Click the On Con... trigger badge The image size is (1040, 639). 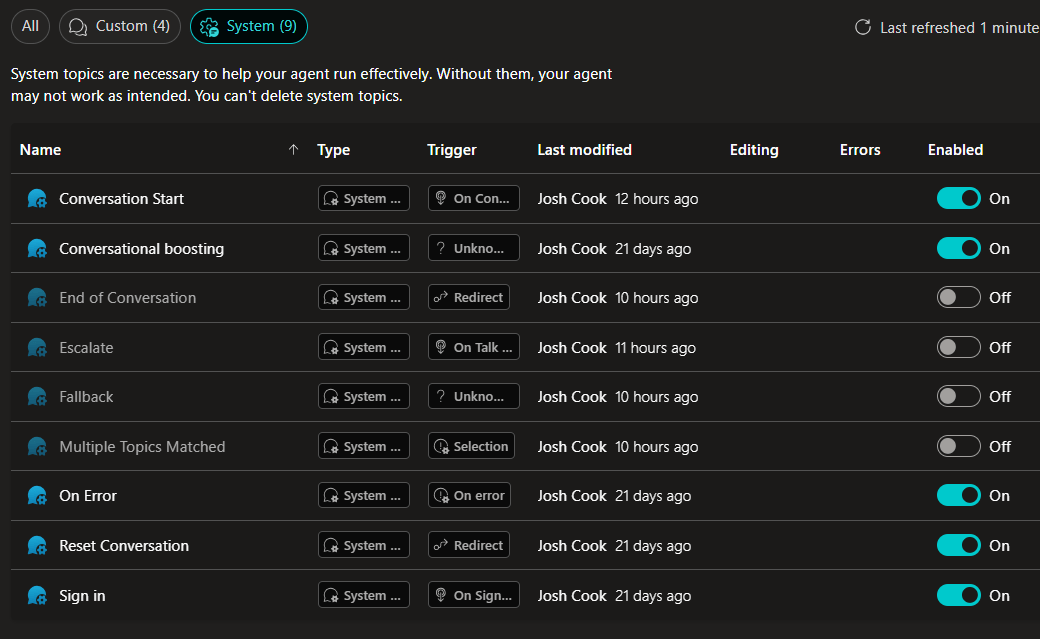pos(474,198)
